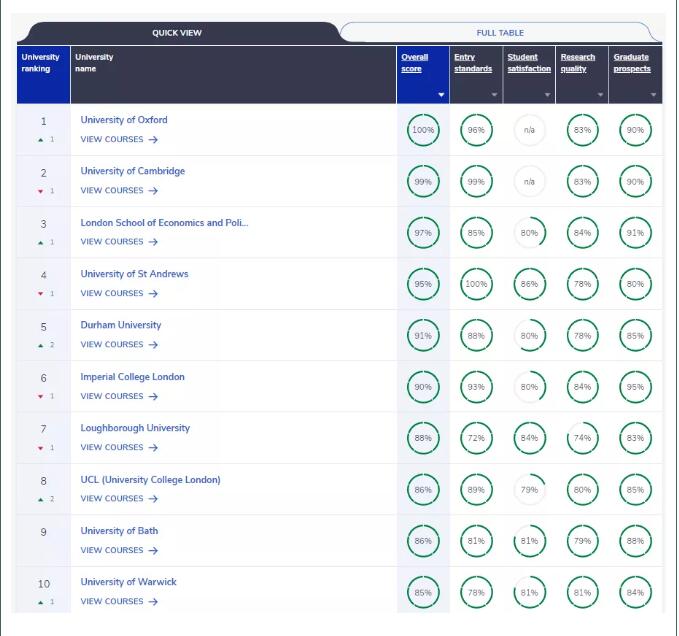Click UCL's 79% student satisfaction circle
This screenshot has height=636, width=679.
[x=529, y=490]
